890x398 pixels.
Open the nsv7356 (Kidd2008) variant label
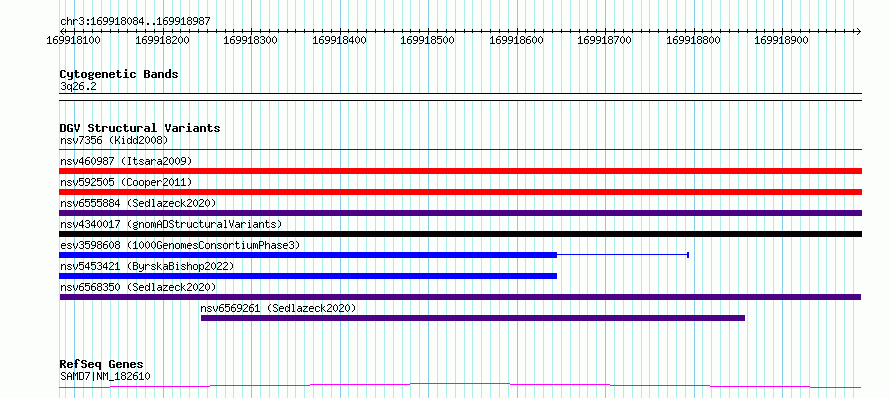pos(114,140)
